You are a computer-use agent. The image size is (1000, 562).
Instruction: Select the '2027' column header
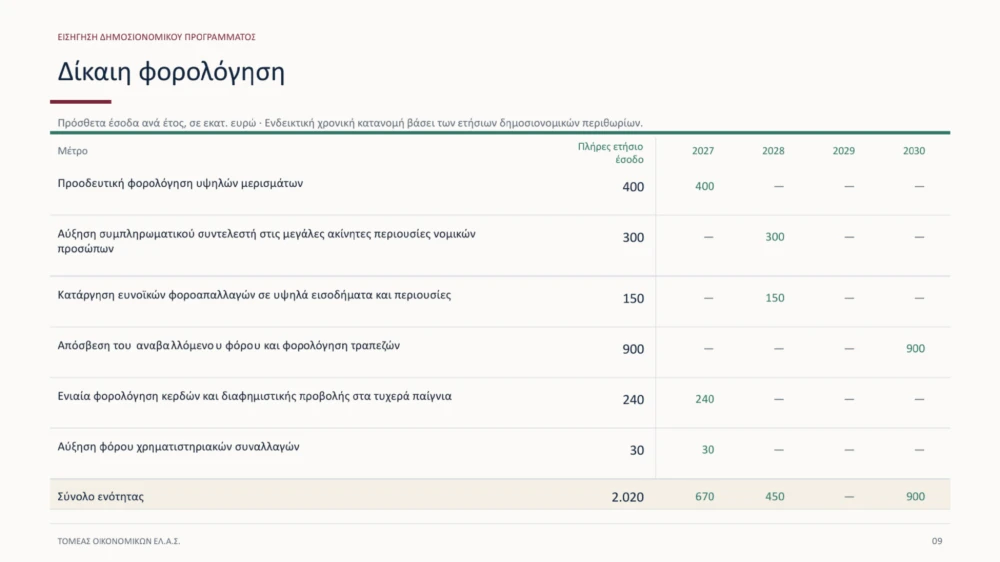(x=703, y=151)
